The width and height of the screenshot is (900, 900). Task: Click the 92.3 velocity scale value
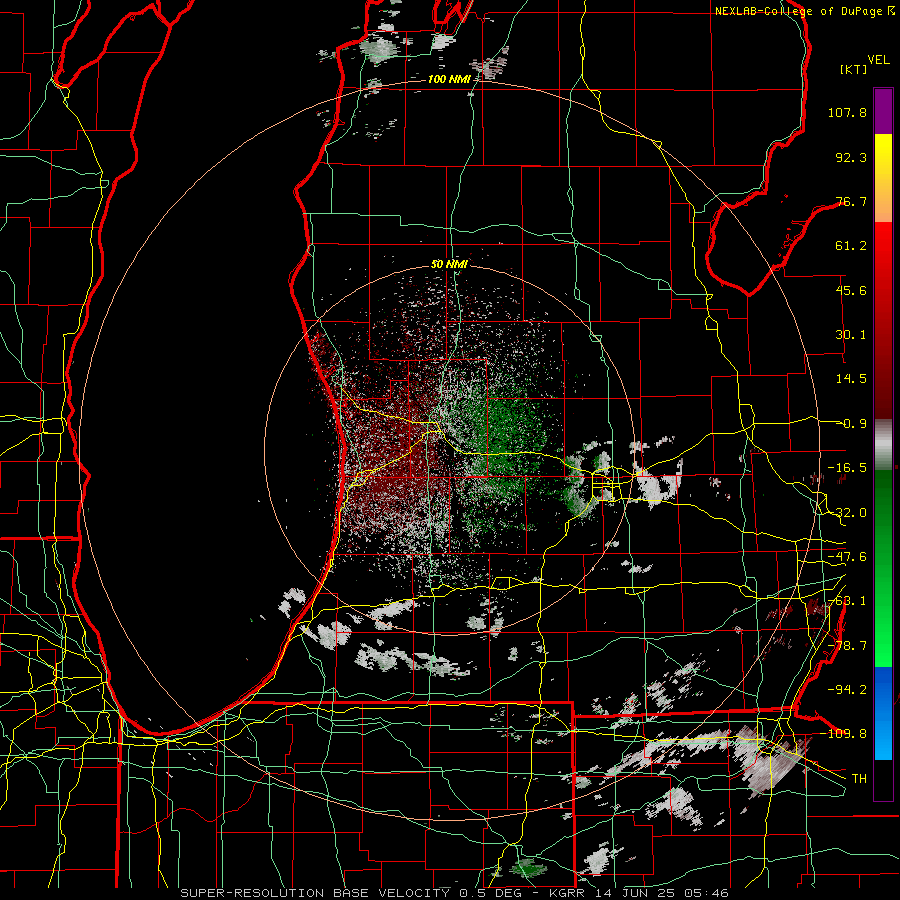click(851, 157)
